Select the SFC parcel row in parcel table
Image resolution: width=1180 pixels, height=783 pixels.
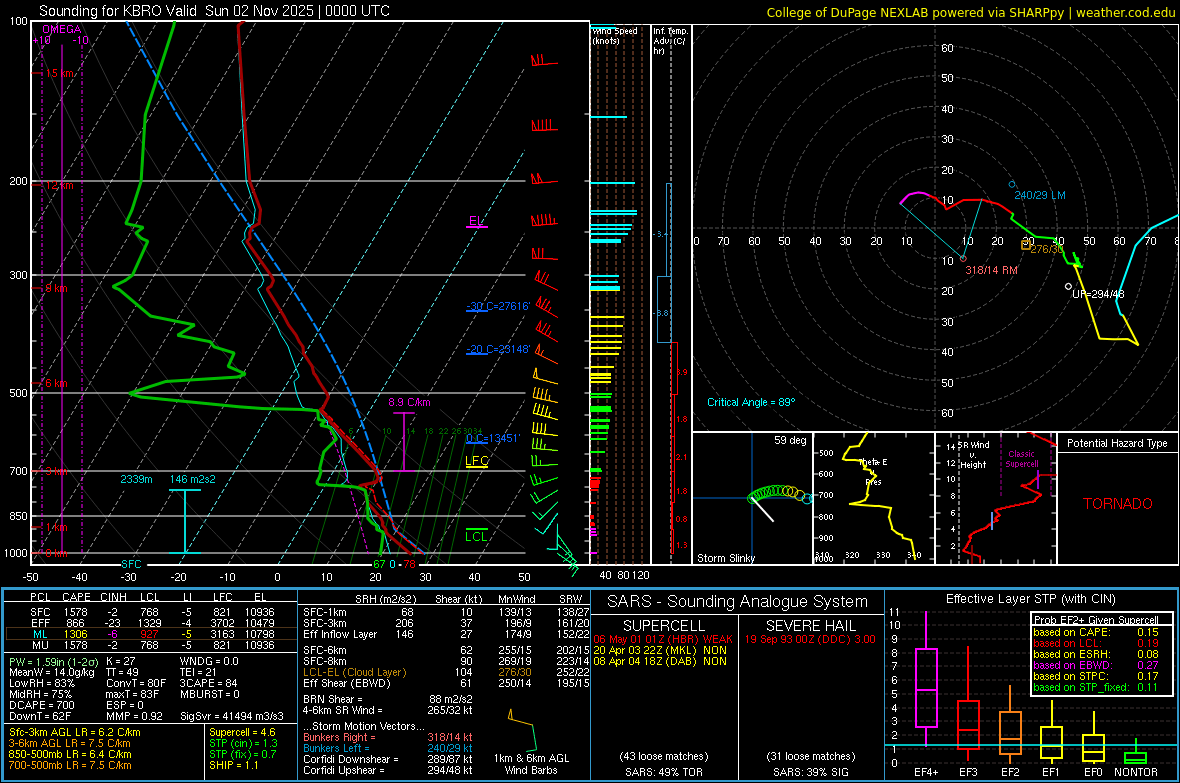[x=151, y=612]
